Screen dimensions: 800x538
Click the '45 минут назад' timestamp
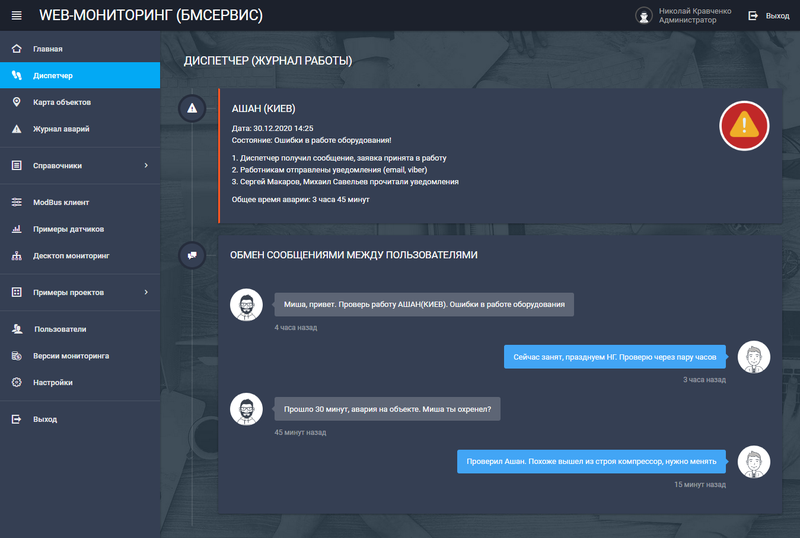pyautogui.click(x=300, y=432)
